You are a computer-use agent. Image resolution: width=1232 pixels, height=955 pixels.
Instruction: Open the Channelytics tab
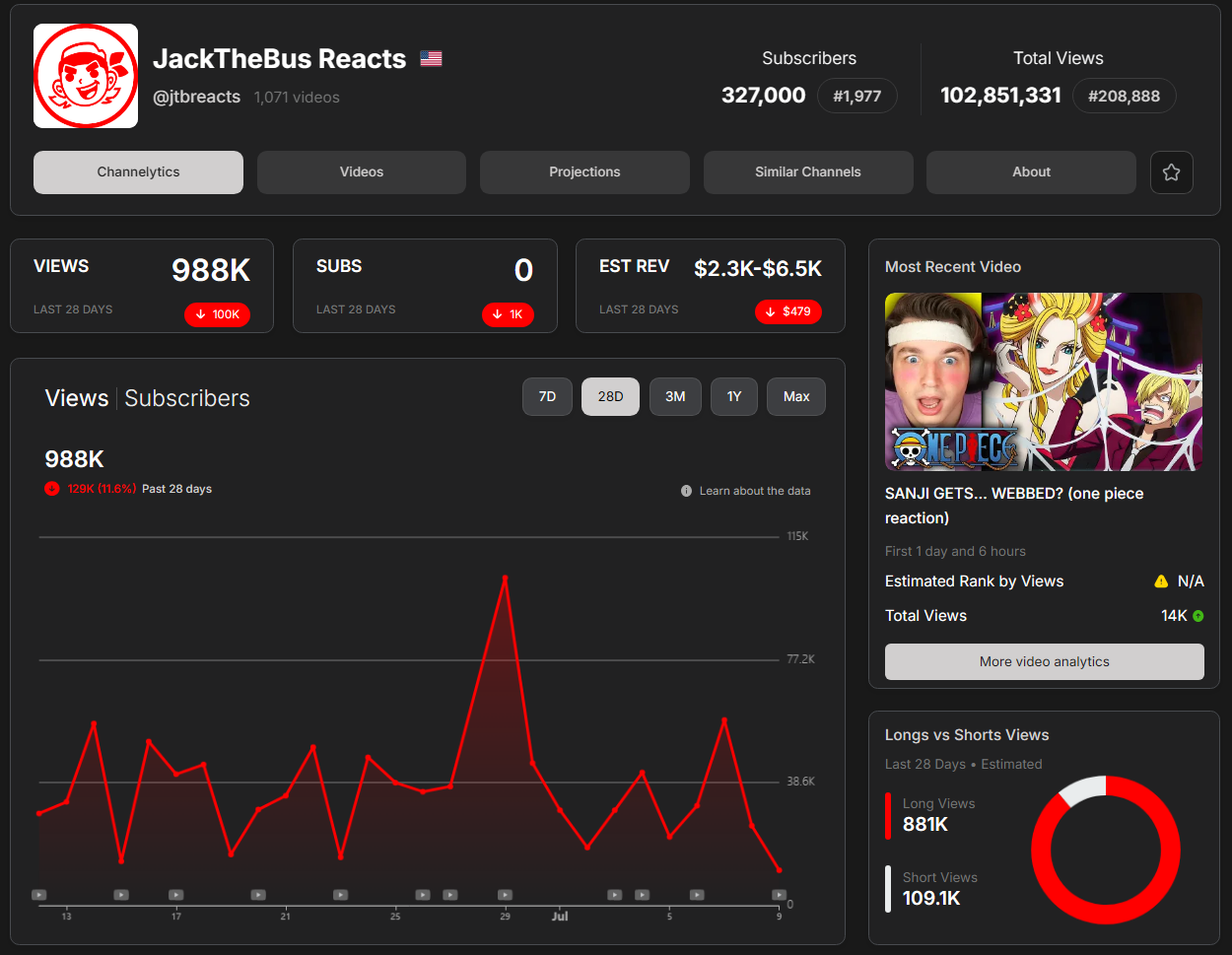coord(138,172)
